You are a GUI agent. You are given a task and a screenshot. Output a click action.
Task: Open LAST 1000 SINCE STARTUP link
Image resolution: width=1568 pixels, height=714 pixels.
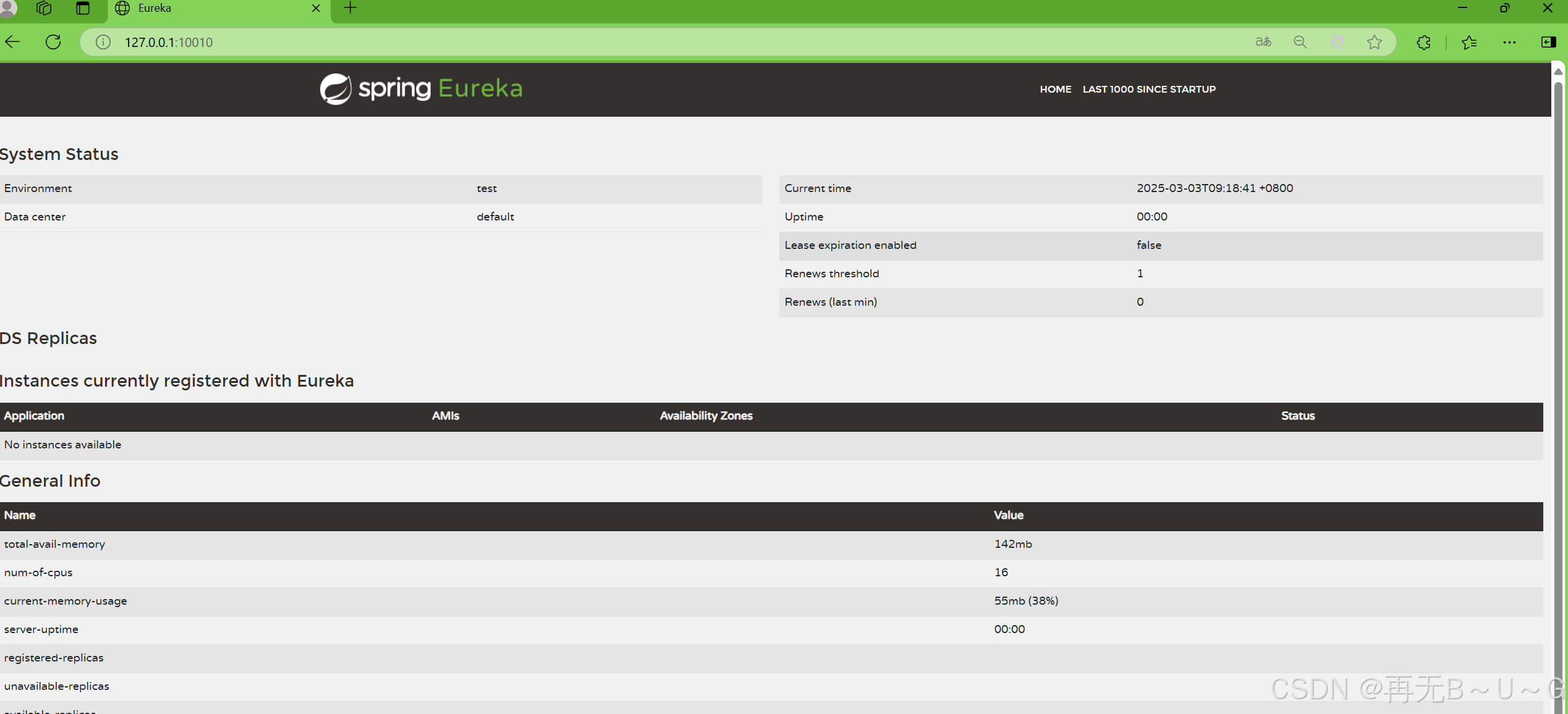click(x=1148, y=89)
